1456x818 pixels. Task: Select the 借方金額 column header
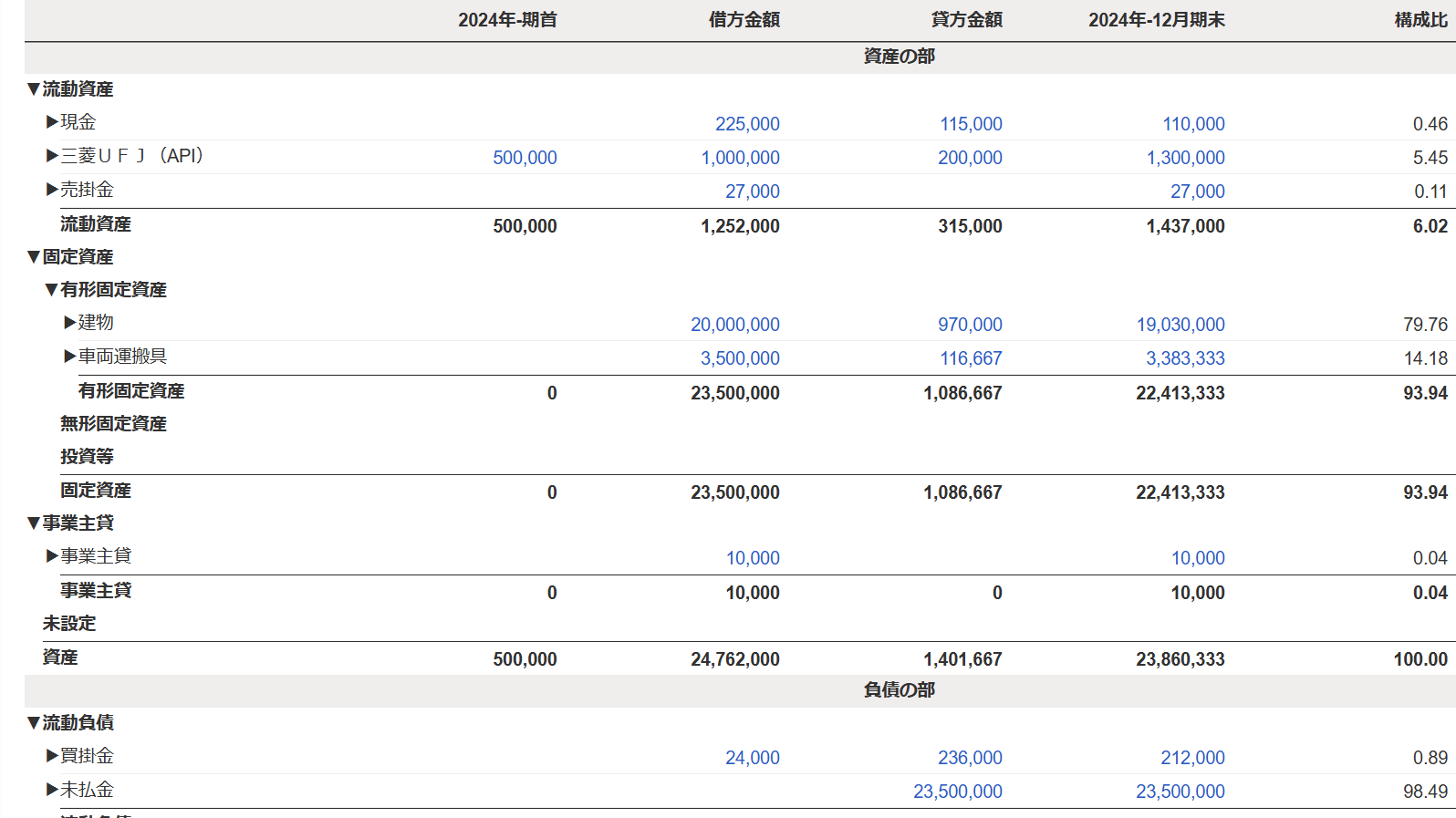744,20
